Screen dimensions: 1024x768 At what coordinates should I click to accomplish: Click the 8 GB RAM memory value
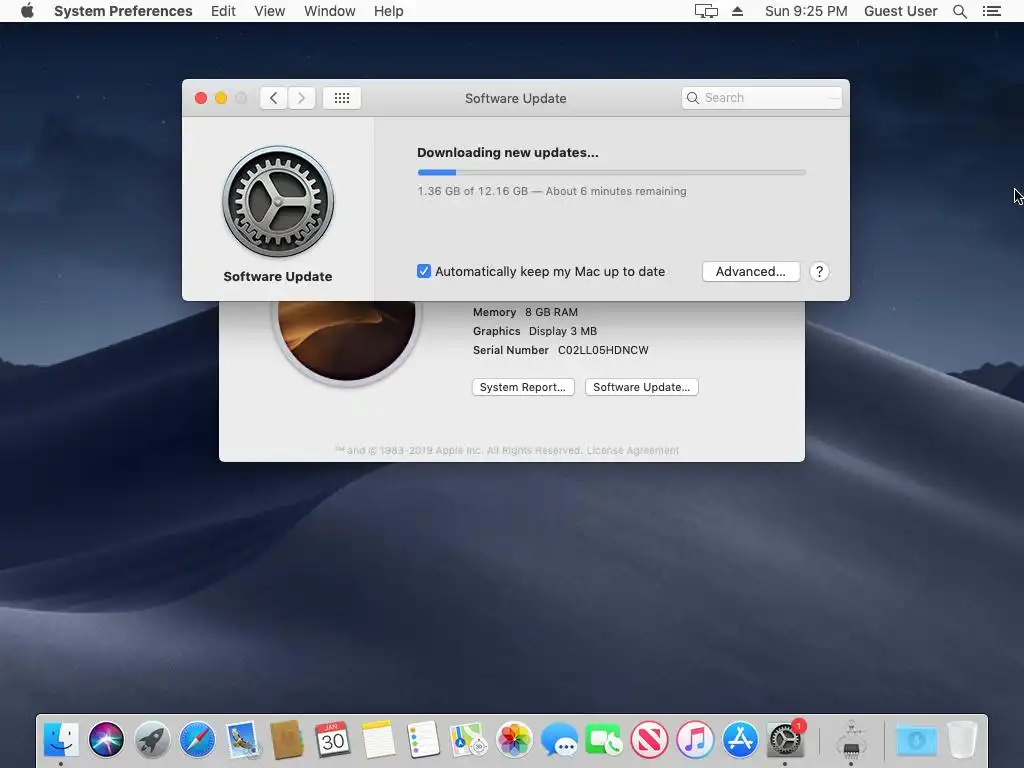pos(551,312)
